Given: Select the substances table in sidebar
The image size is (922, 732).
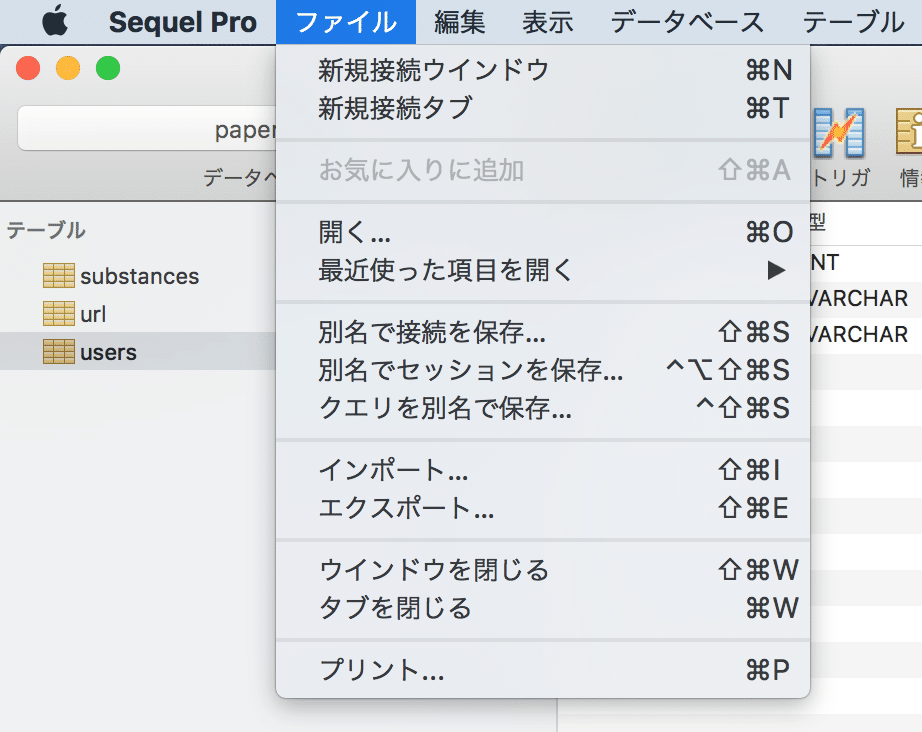Looking at the screenshot, I should point(138,276).
